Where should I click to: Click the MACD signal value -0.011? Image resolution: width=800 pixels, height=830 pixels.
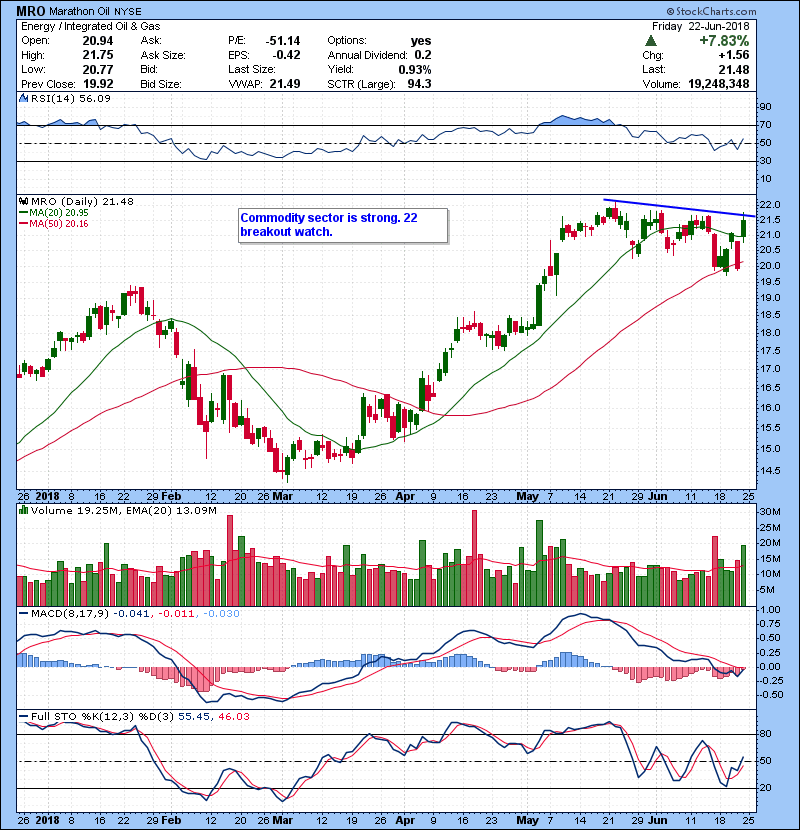175,614
